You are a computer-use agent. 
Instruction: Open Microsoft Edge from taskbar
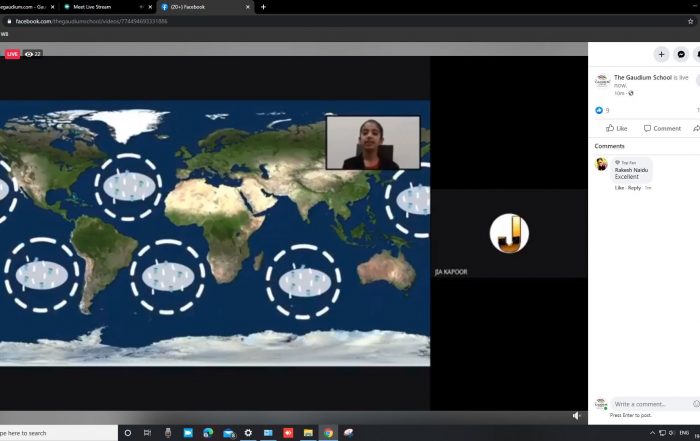coord(208,433)
